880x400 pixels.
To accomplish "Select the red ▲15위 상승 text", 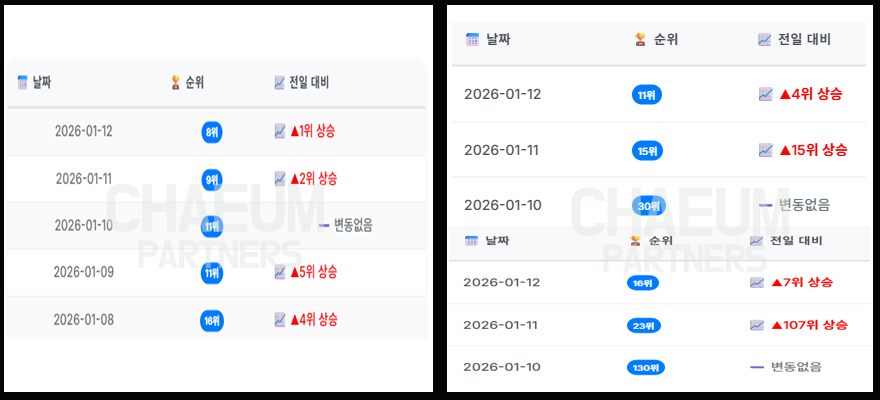I will [813, 150].
